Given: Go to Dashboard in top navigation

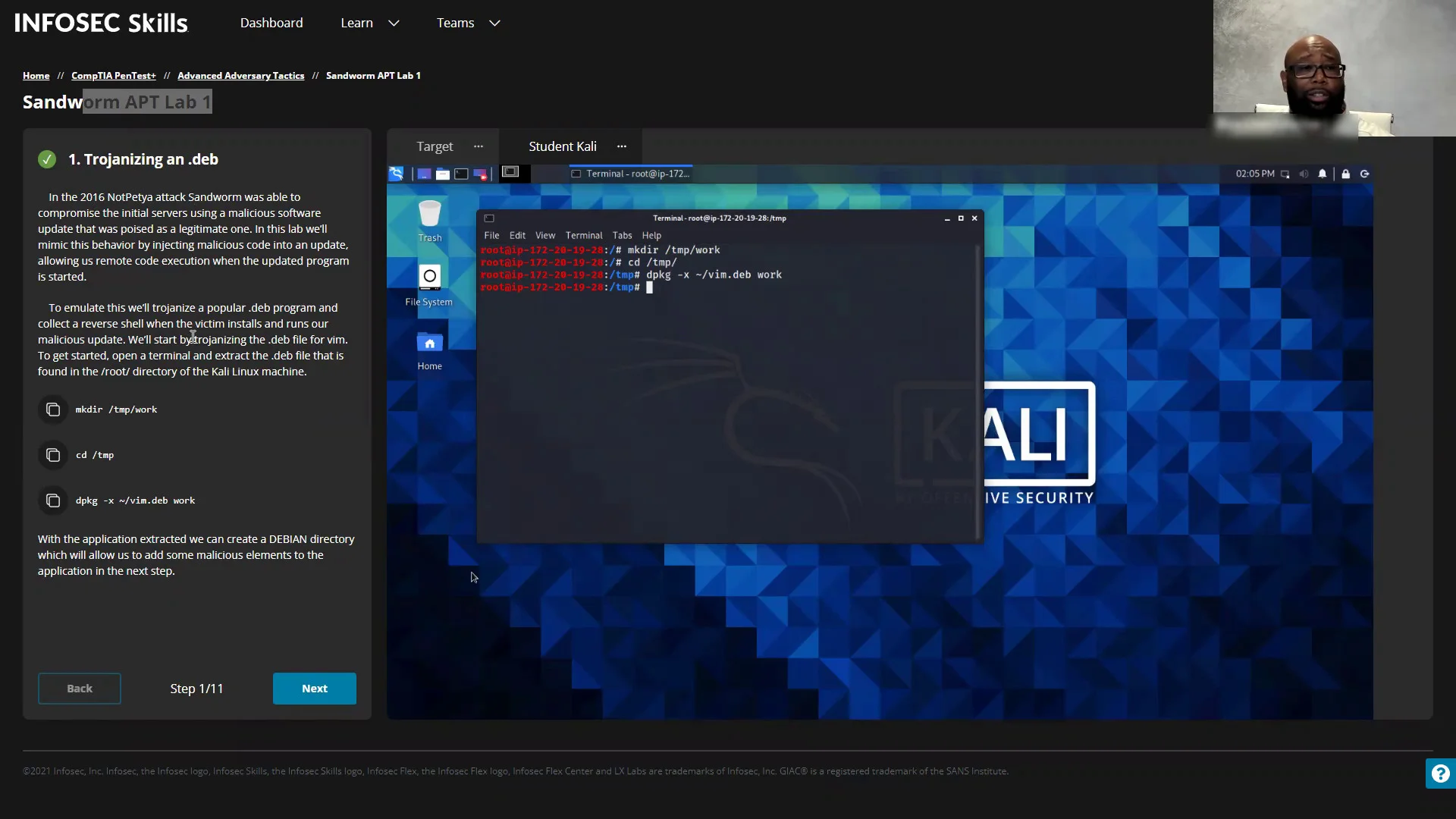Looking at the screenshot, I should [x=271, y=23].
